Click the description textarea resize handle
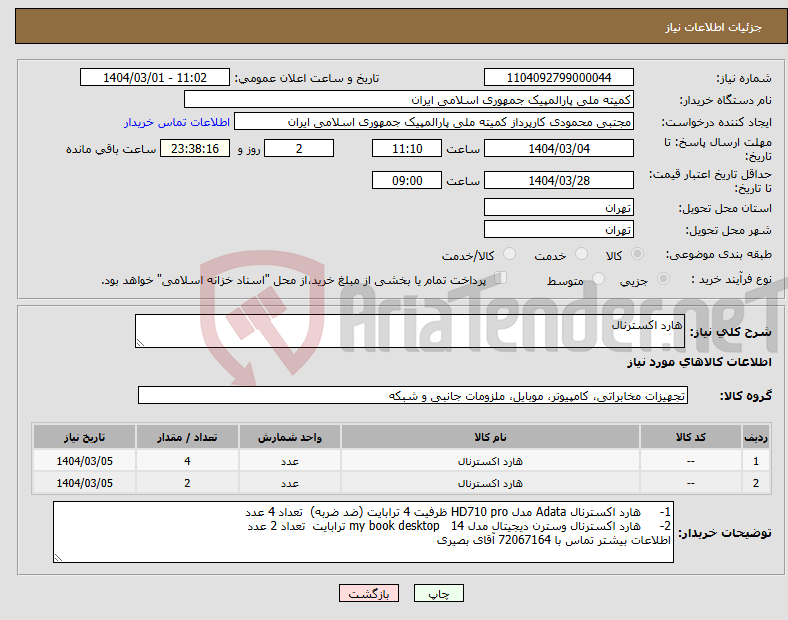 point(140,343)
